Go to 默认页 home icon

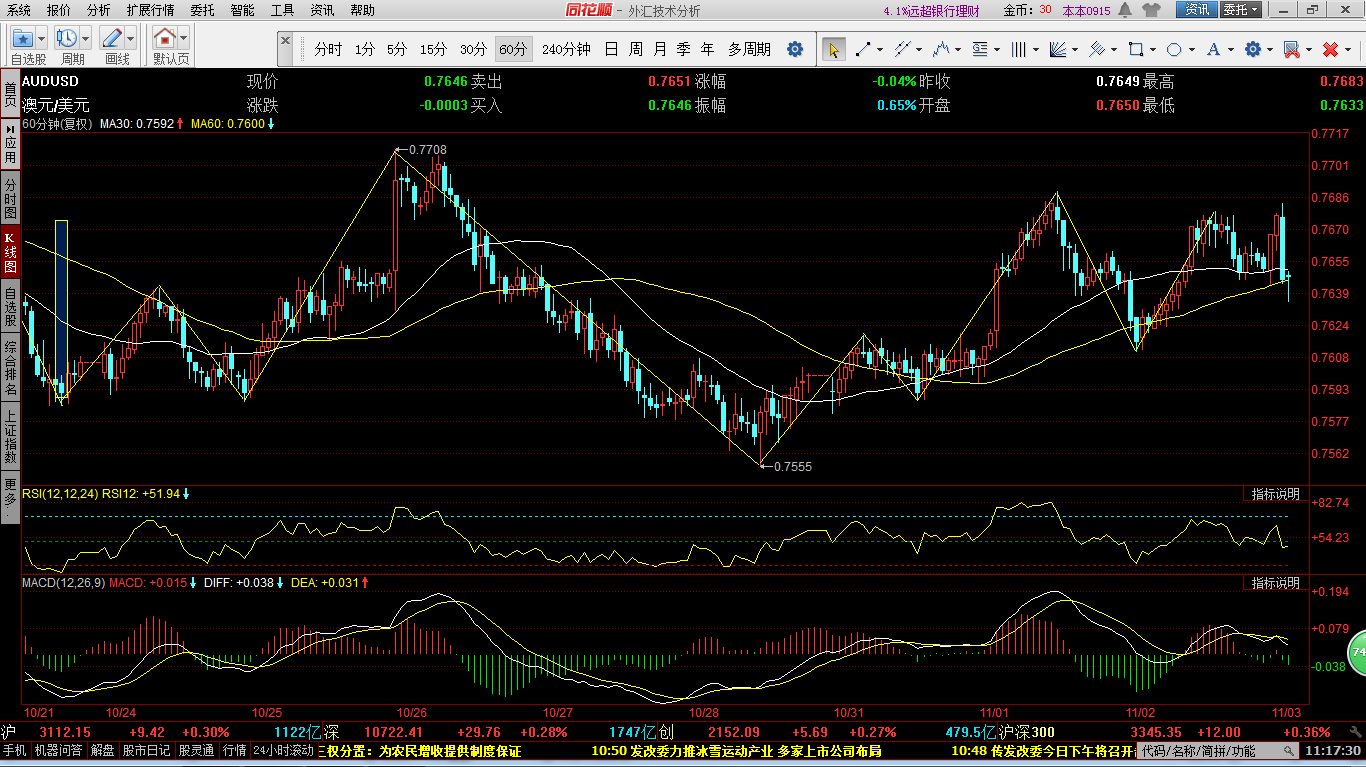tap(164, 39)
